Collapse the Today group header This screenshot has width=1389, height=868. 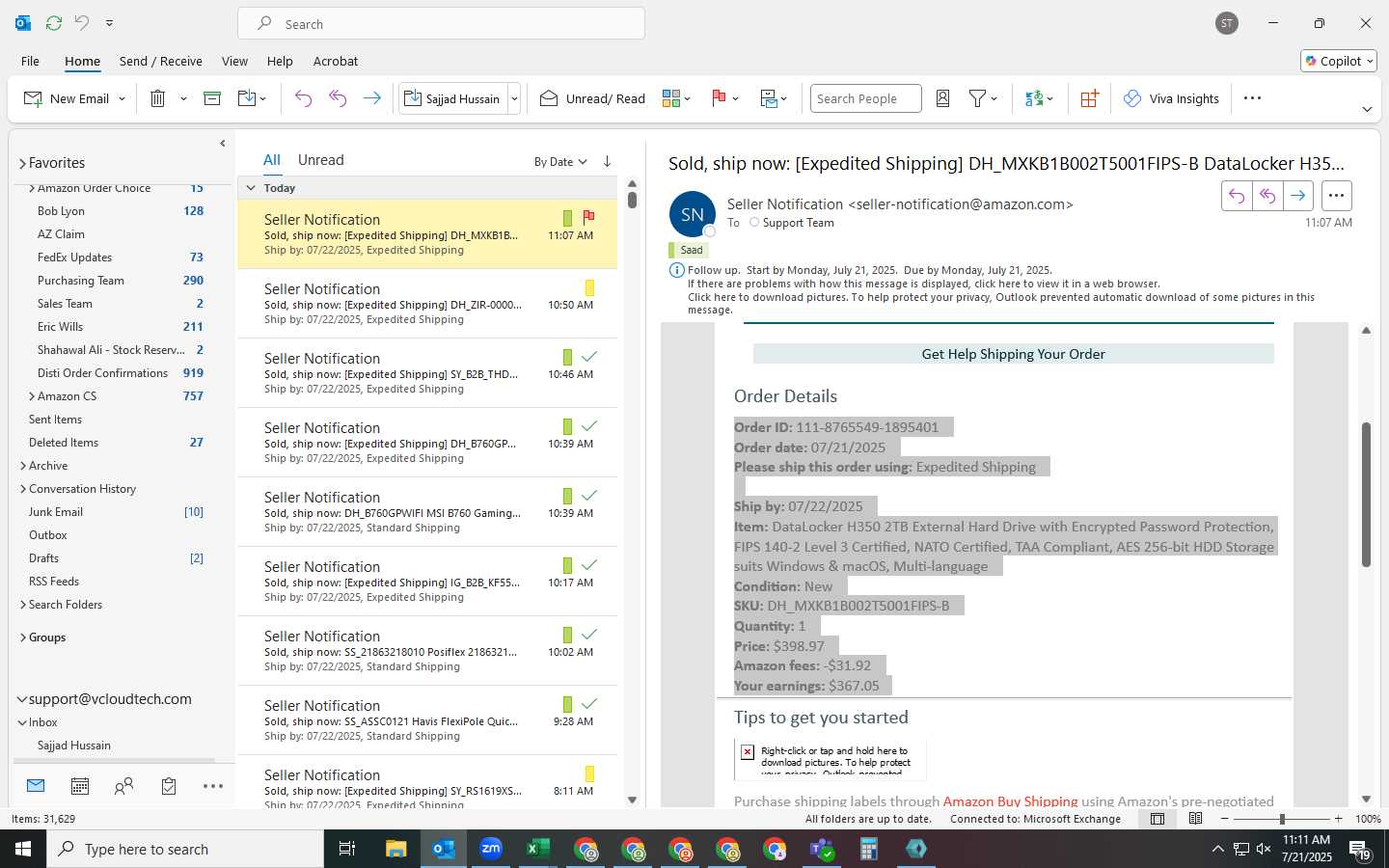251,188
